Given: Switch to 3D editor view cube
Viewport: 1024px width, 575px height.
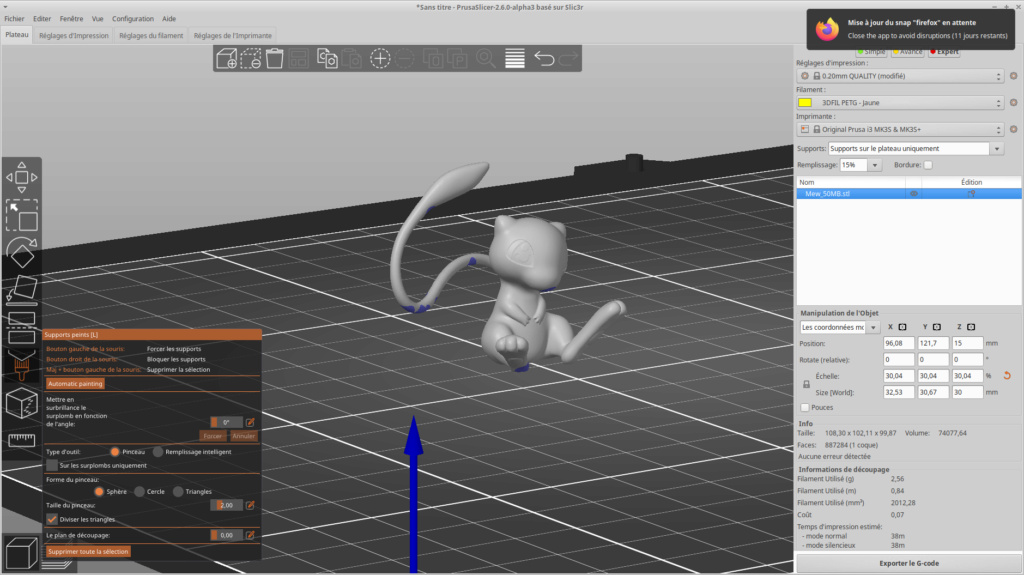Looking at the screenshot, I should (22, 553).
